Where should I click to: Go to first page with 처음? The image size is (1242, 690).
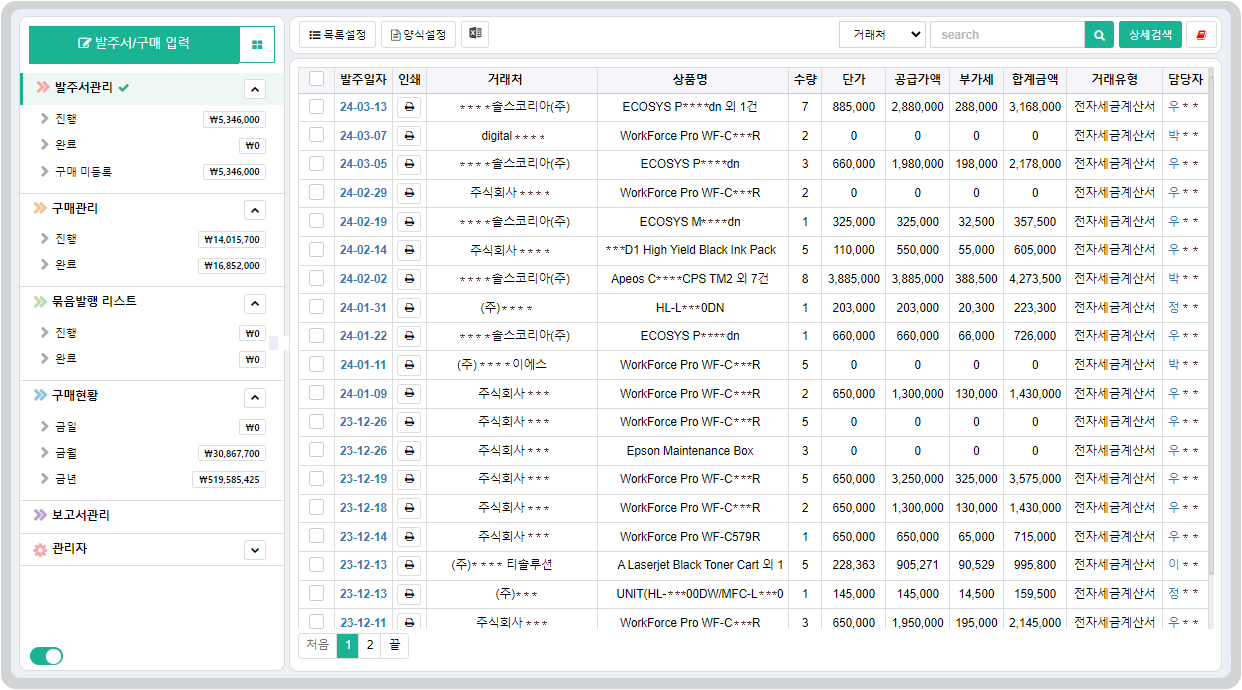click(318, 645)
